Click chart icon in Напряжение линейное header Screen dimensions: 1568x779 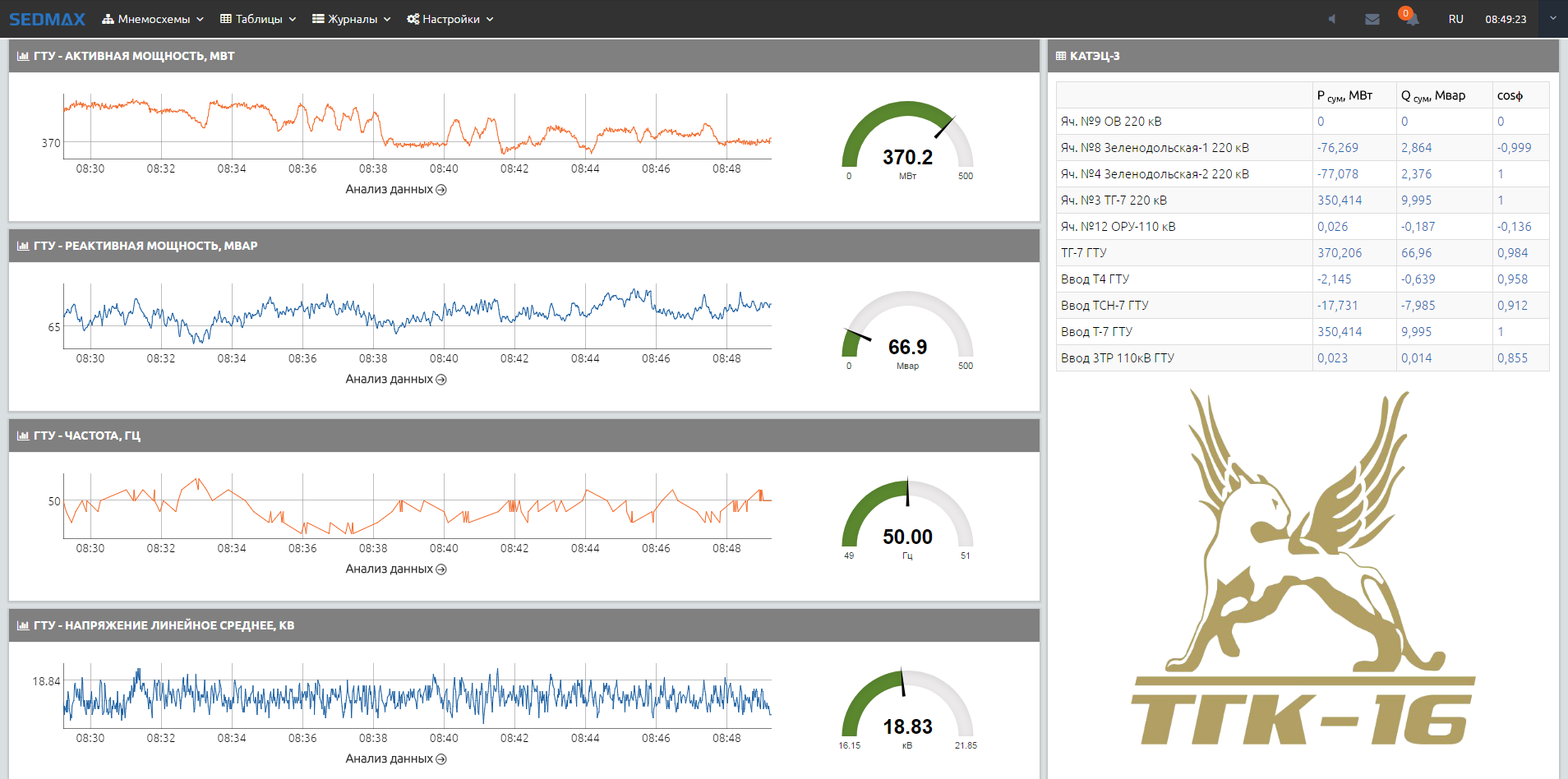pyautogui.click(x=23, y=625)
